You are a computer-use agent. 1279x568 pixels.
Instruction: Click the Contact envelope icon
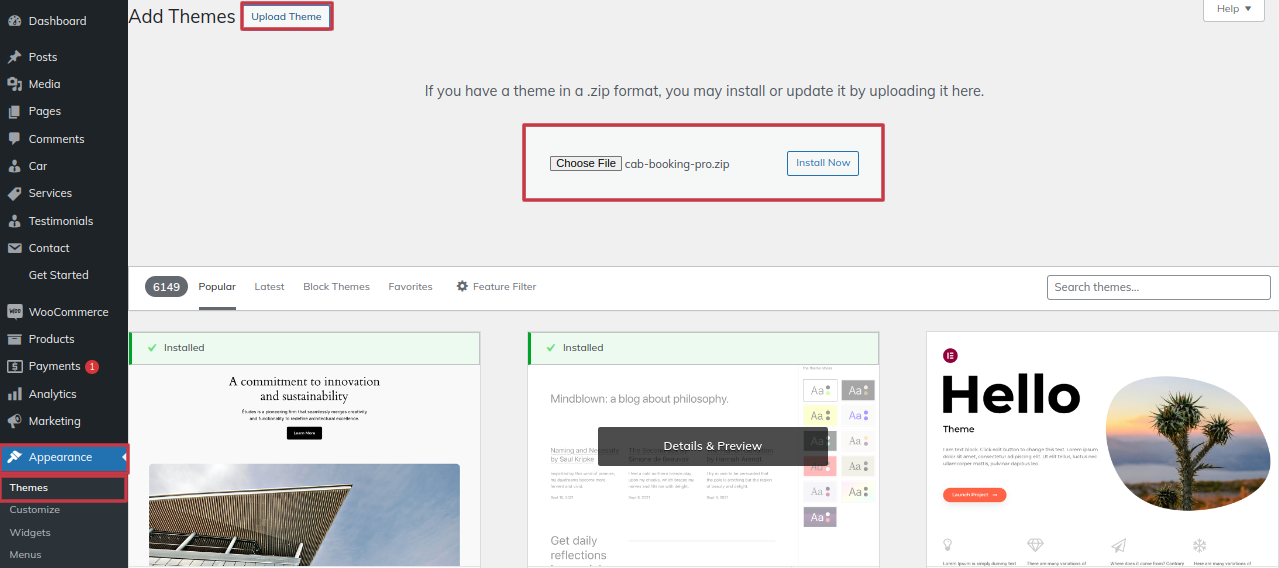point(14,248)
